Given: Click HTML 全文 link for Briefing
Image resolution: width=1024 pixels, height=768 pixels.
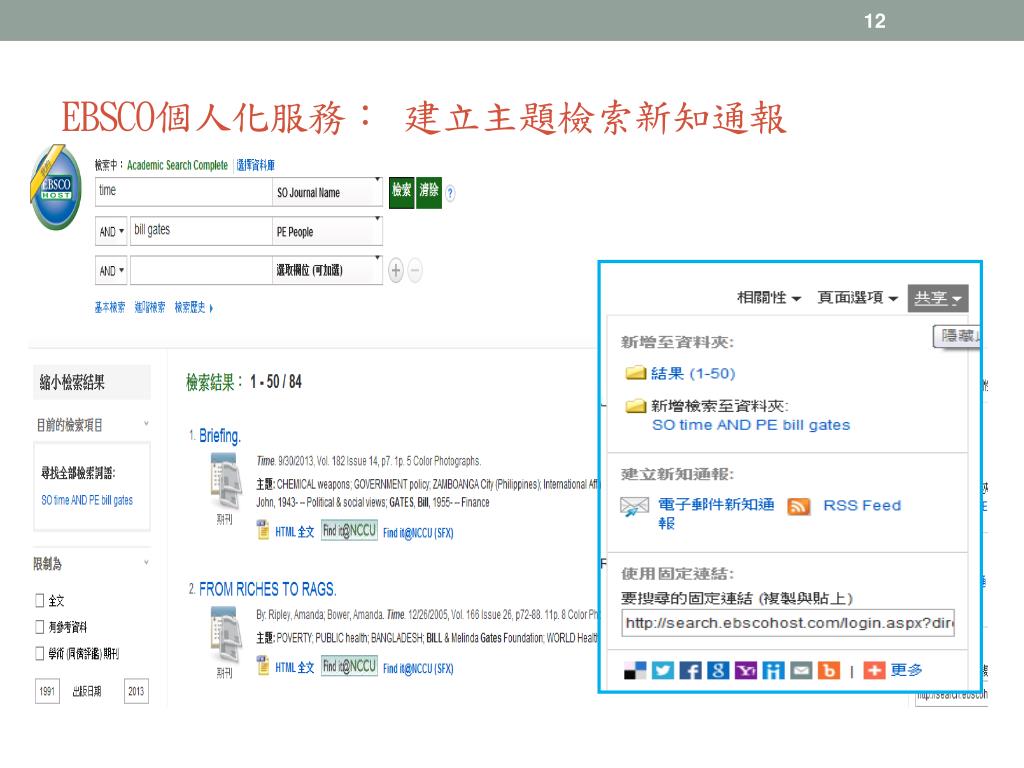Looking at the screenshot, I should pos(295,532).
